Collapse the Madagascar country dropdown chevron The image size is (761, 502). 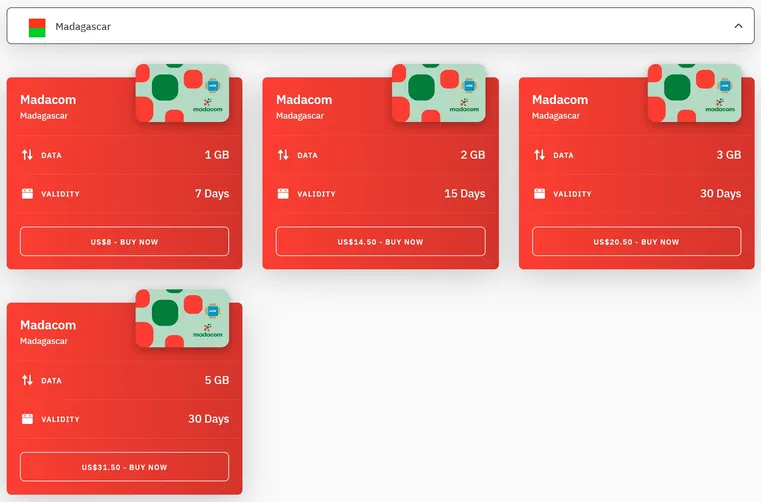point(738,26)
